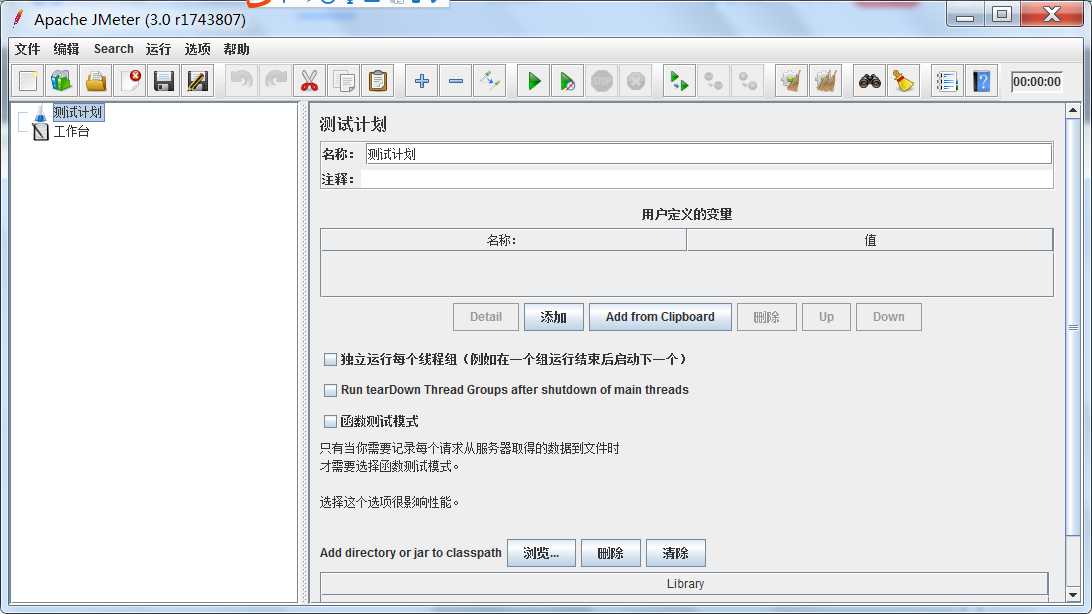Click the grayed Stop icon

click(602, 81)
